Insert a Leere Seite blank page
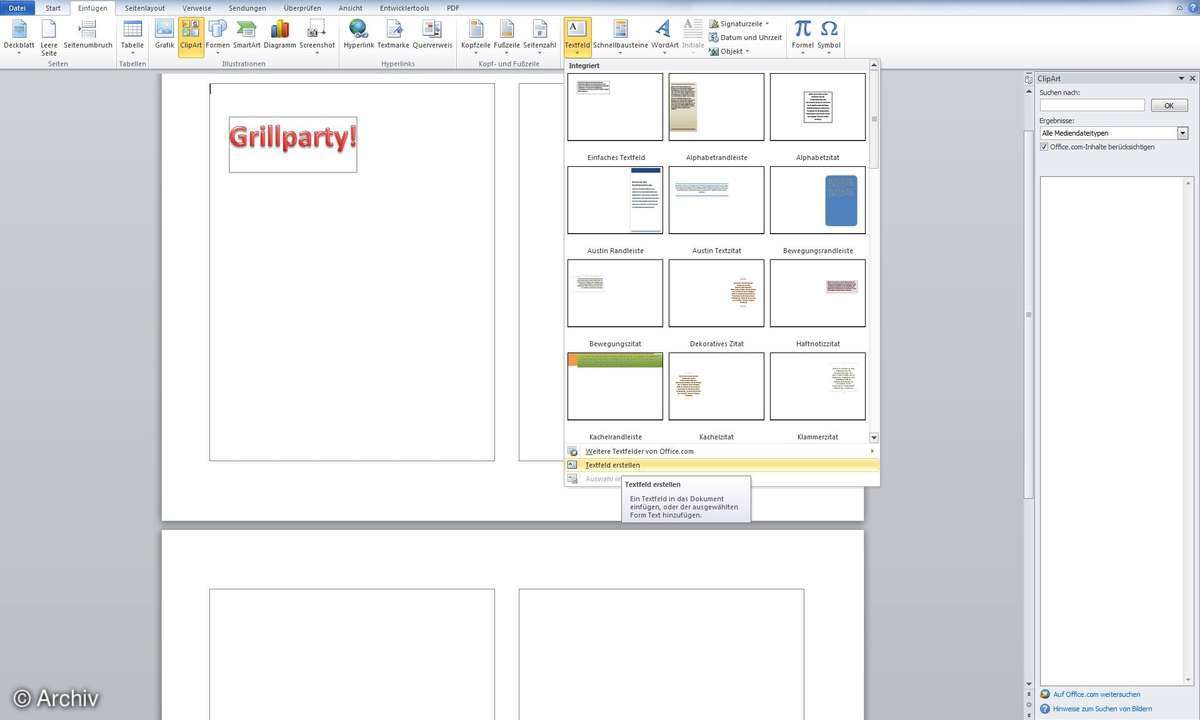 49,36
